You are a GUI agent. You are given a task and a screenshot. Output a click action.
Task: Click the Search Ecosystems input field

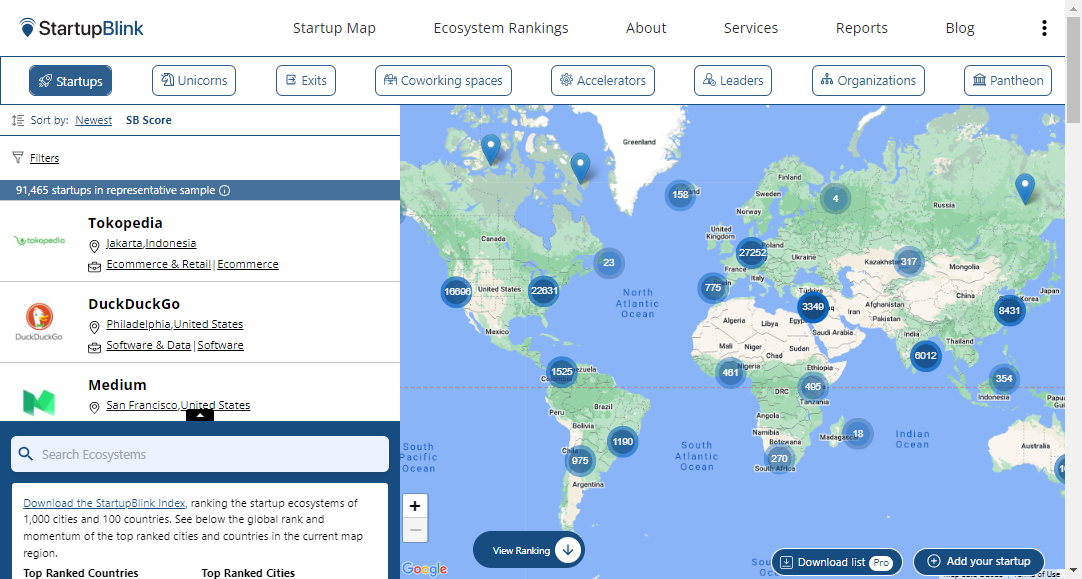point(200,454)
